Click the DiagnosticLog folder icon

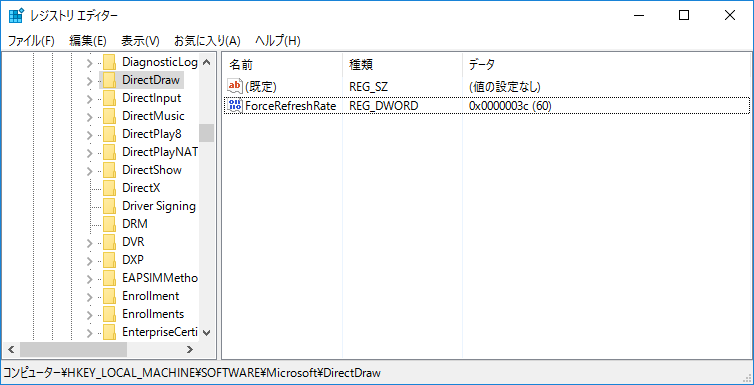coord(110,62)
